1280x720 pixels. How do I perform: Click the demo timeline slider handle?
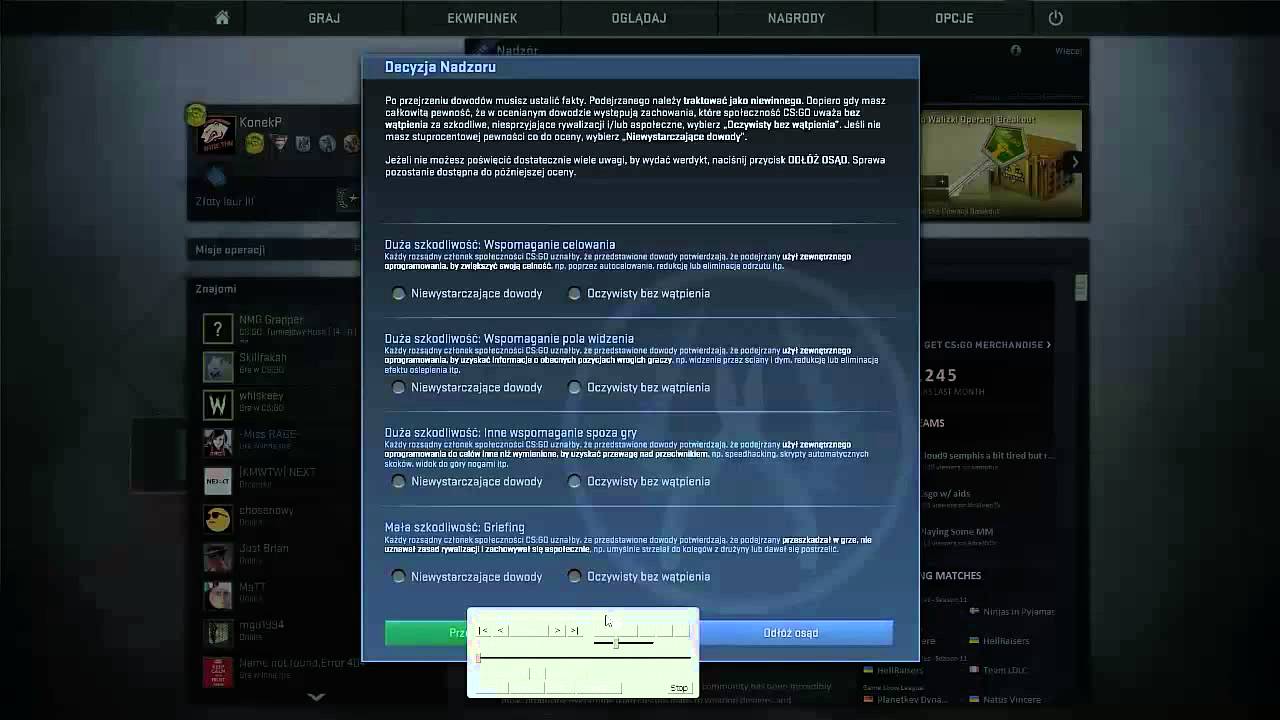point(478,658)
